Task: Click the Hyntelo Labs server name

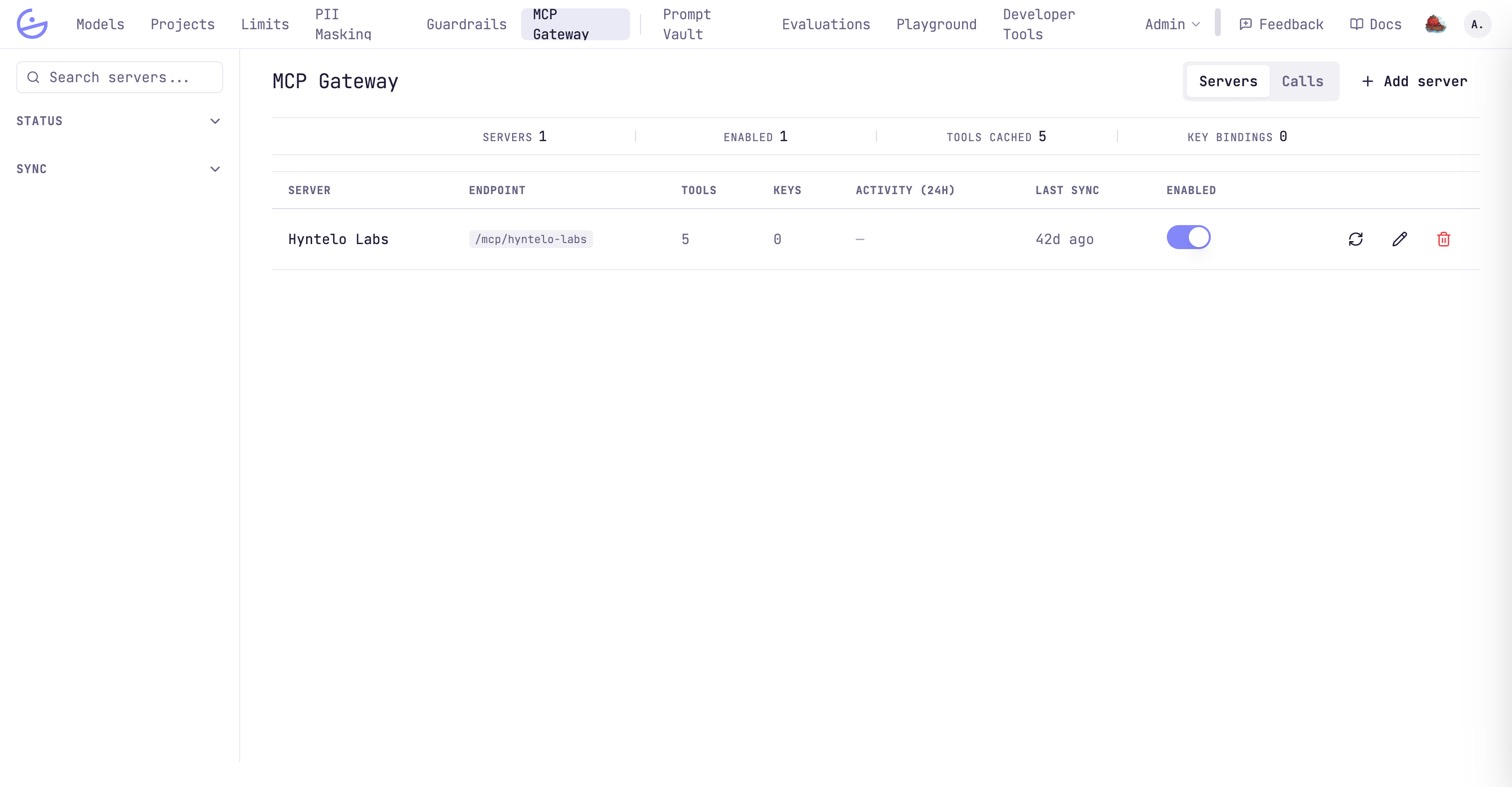Action: coord(338,239)
